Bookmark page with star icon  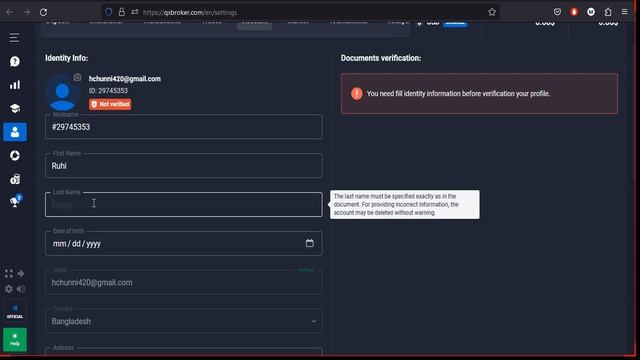(492, 12)
